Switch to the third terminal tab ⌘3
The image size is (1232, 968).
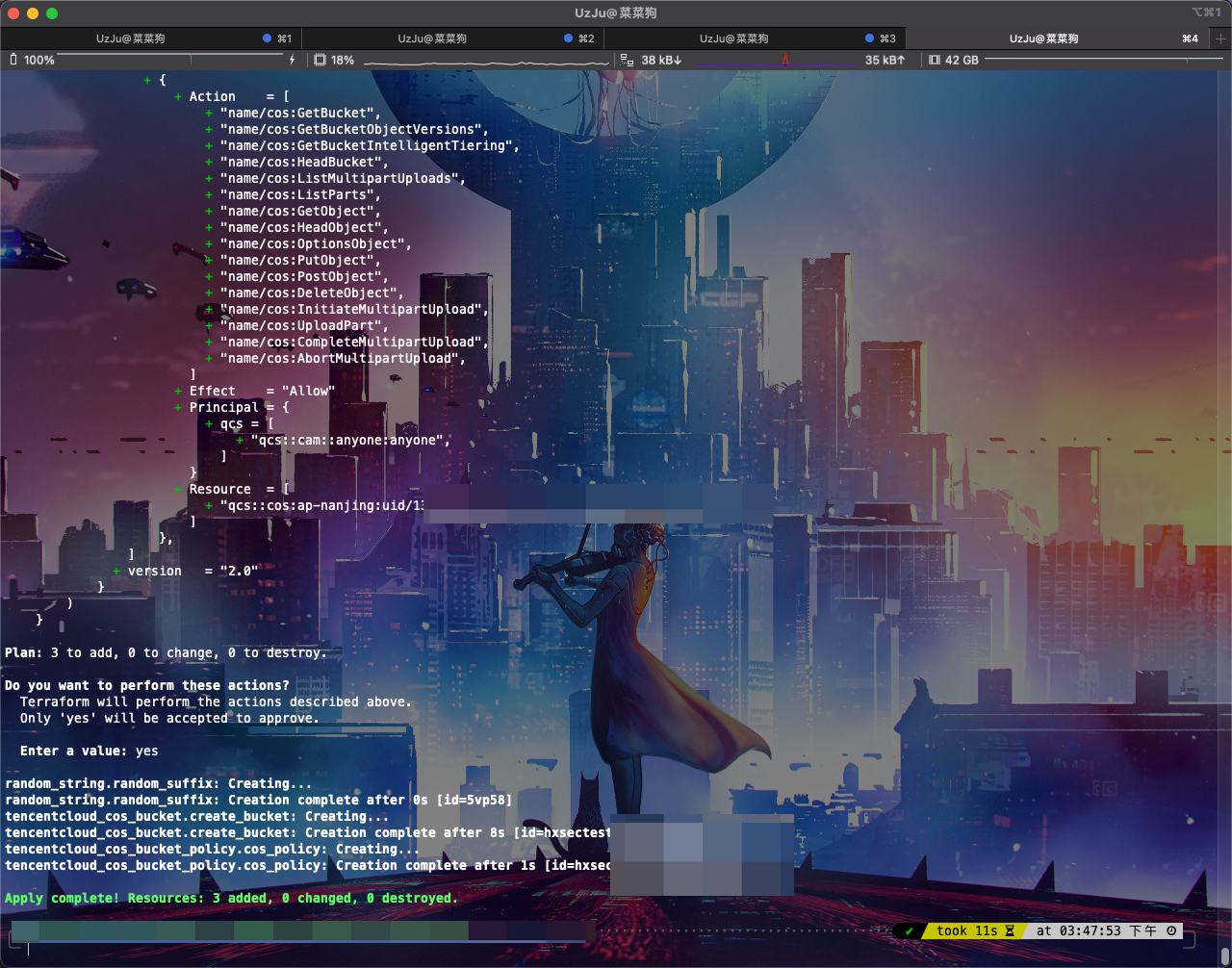[x=755, y=38]
